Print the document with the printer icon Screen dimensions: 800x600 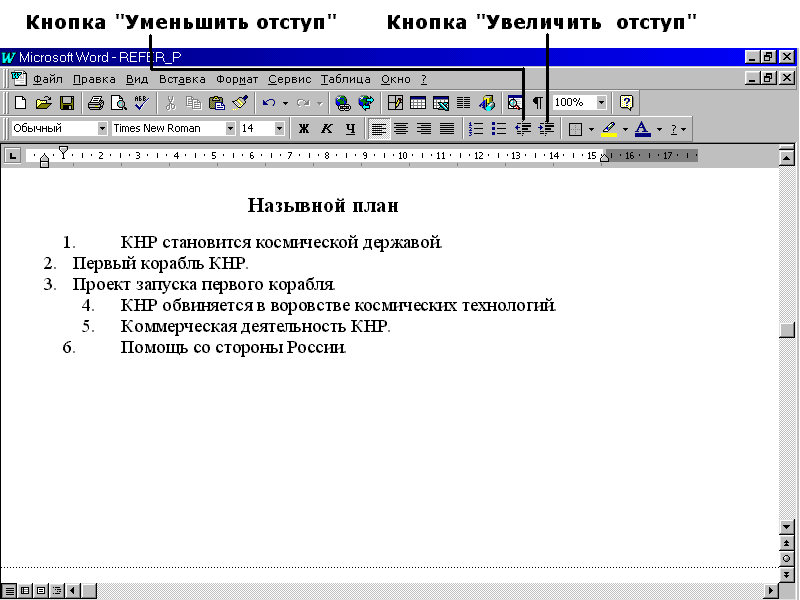coord(95,103)
